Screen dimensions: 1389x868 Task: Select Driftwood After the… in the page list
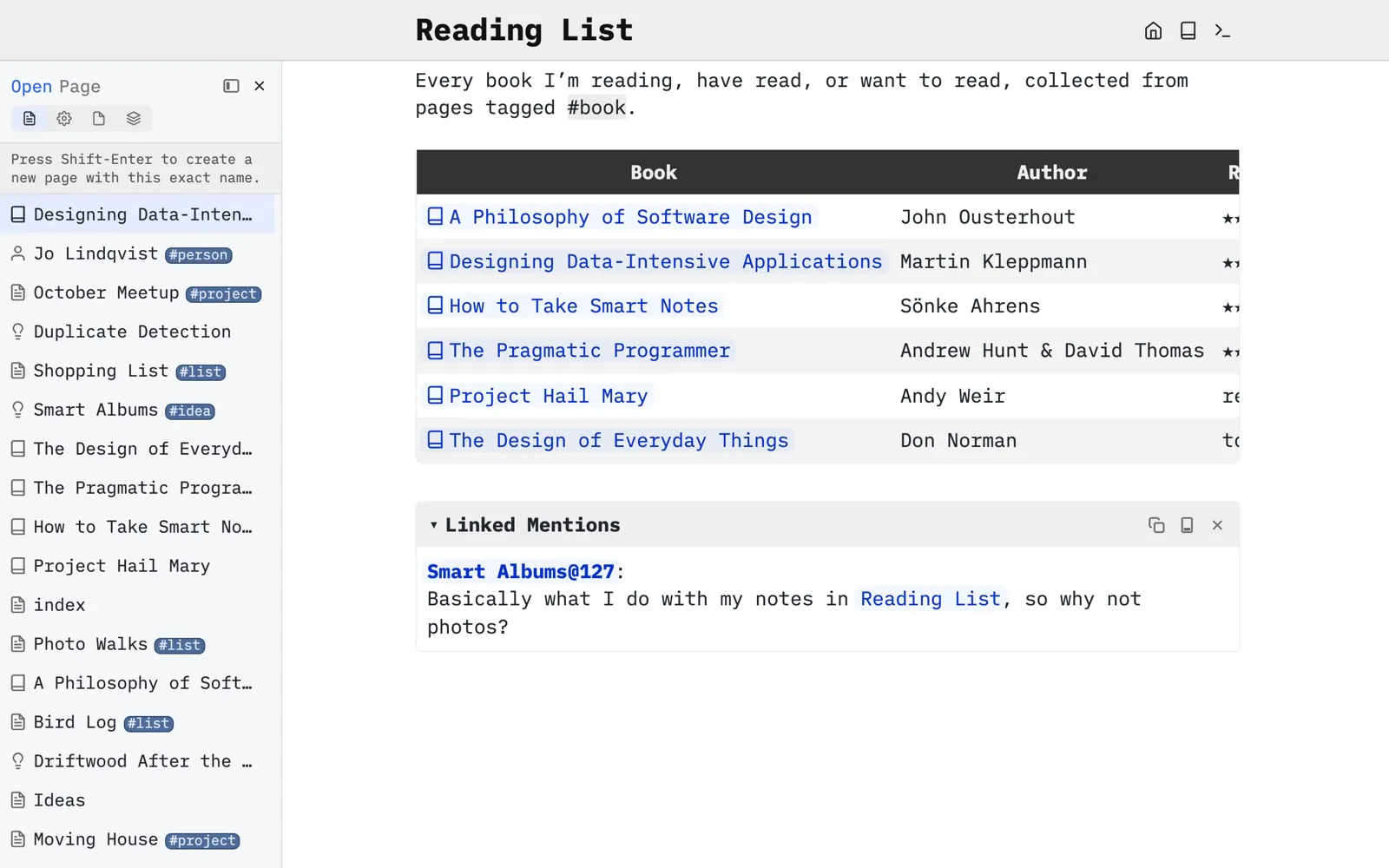(x=137, y=761)
